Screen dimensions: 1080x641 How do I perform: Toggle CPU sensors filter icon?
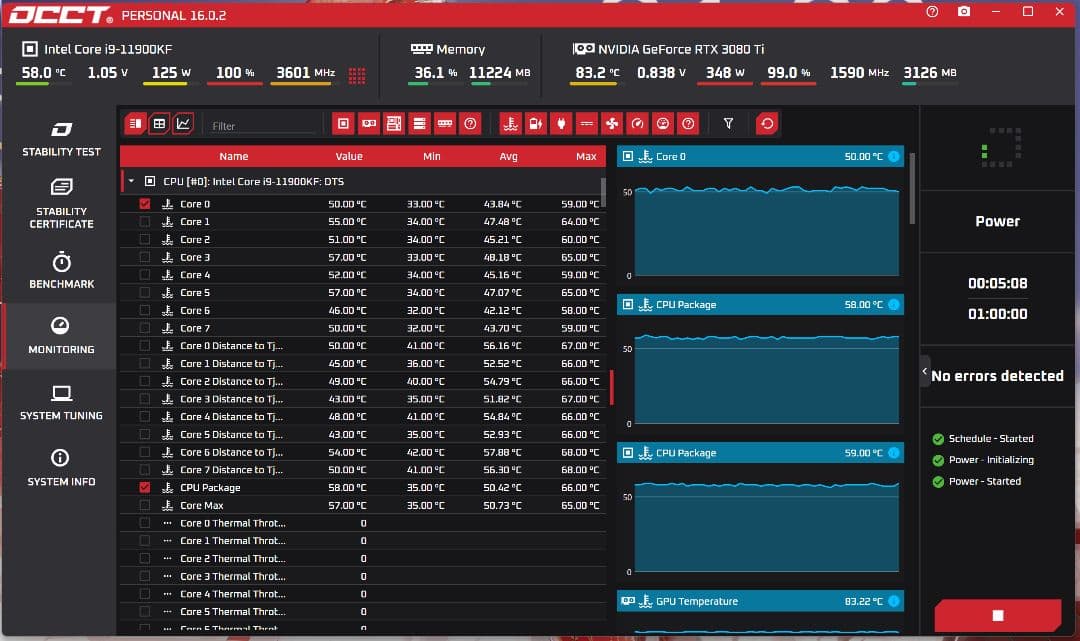coord(343,124)
